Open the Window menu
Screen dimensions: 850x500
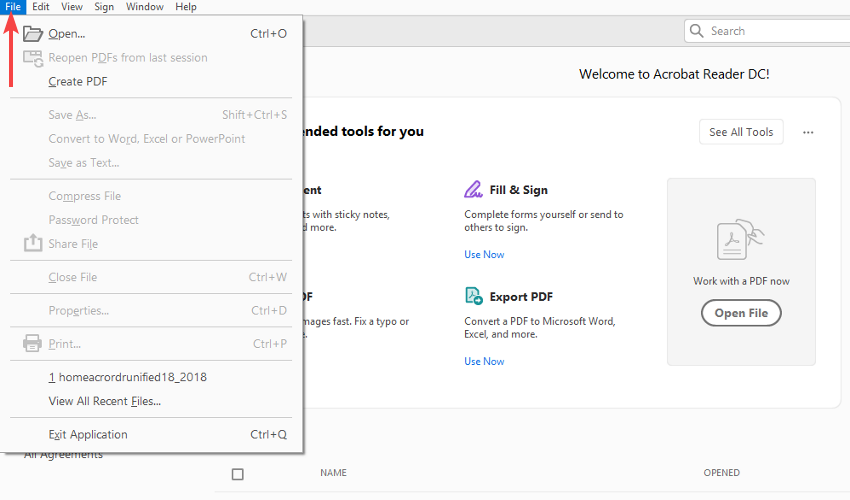pyautogui.click(x=145, y=7)
